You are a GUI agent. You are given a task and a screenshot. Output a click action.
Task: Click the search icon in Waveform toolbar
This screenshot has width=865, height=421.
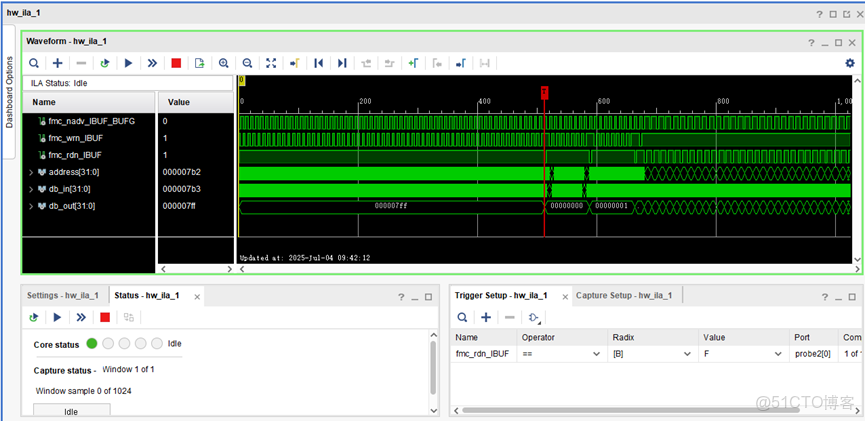pos(34,63)
